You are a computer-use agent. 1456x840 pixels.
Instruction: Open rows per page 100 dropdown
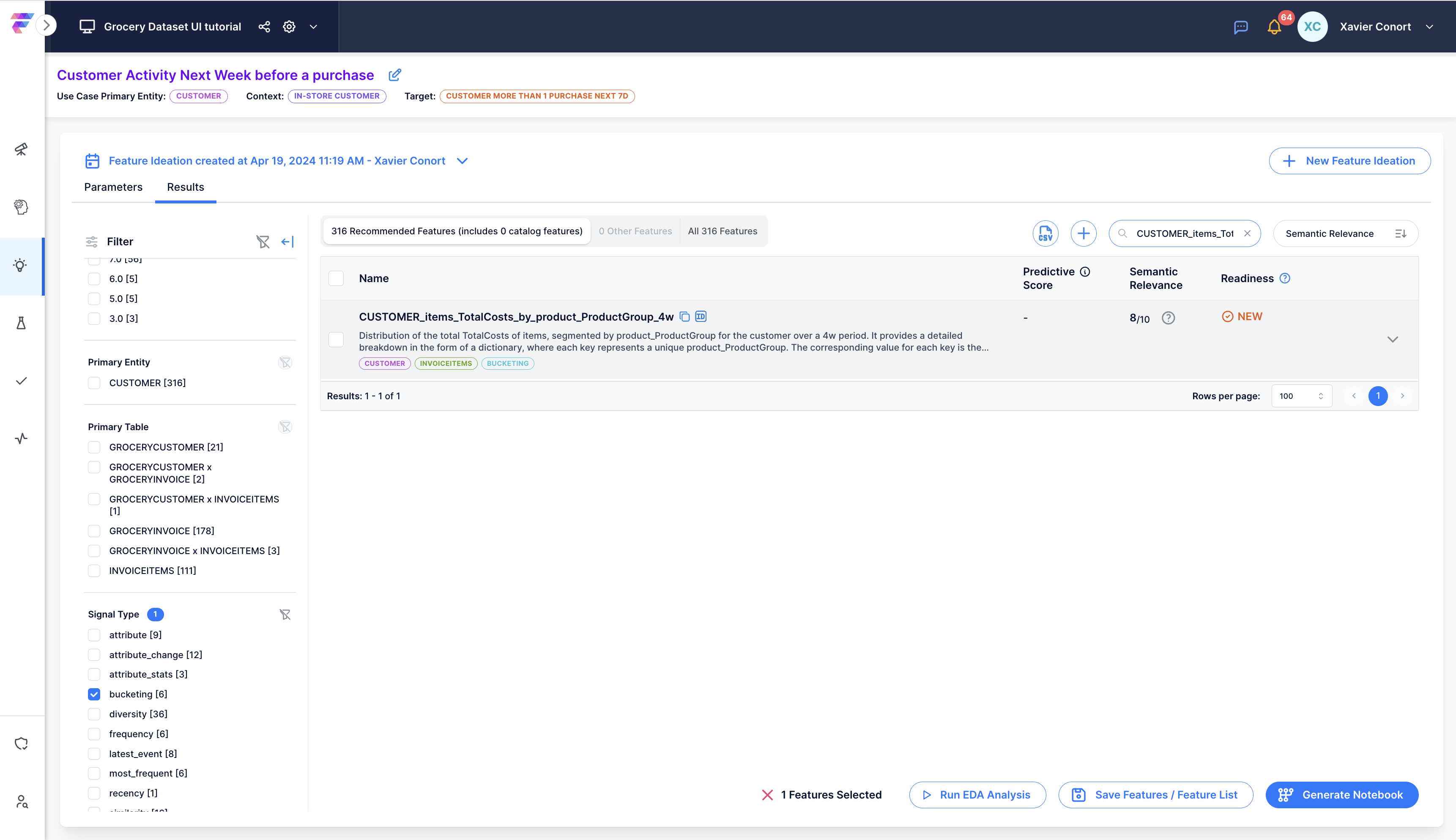tap(1301, 396)
